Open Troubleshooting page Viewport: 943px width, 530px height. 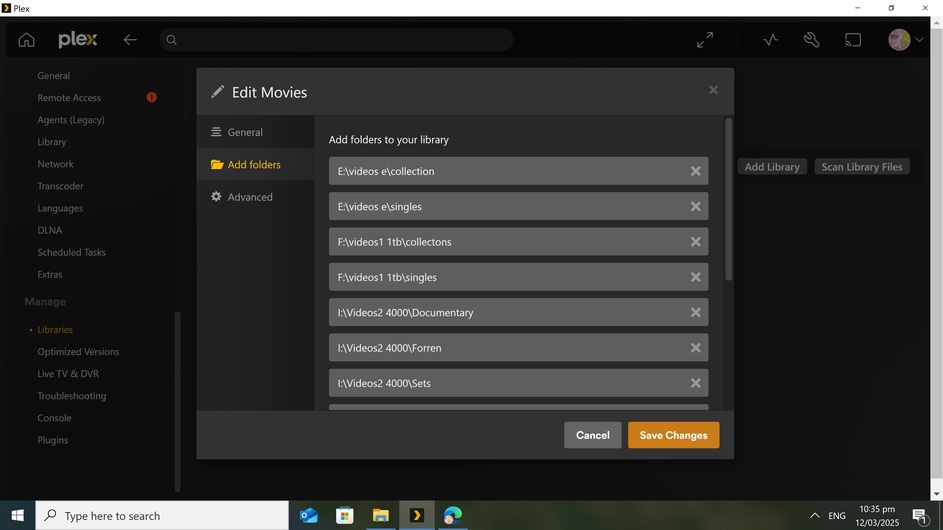pos(72,396)
